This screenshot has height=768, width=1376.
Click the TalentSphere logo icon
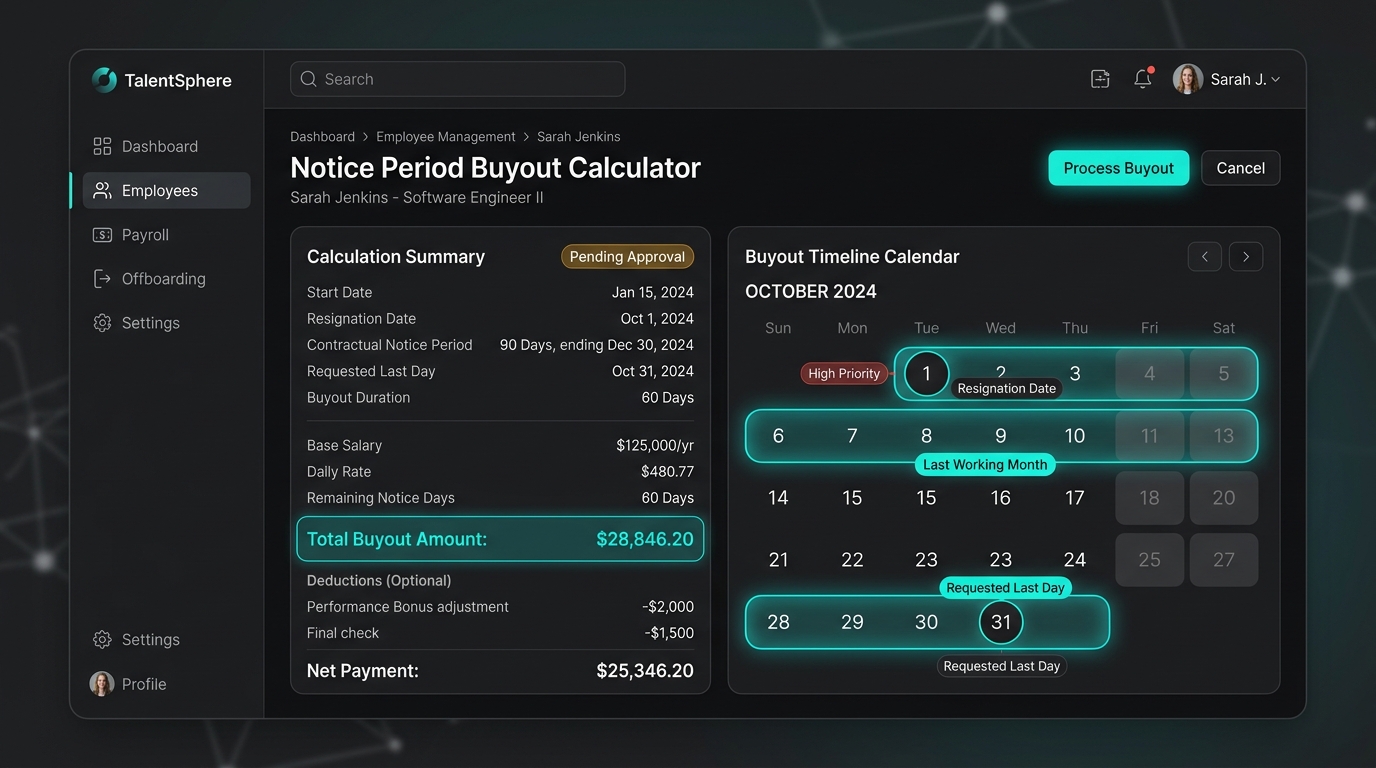pos(104,80)
